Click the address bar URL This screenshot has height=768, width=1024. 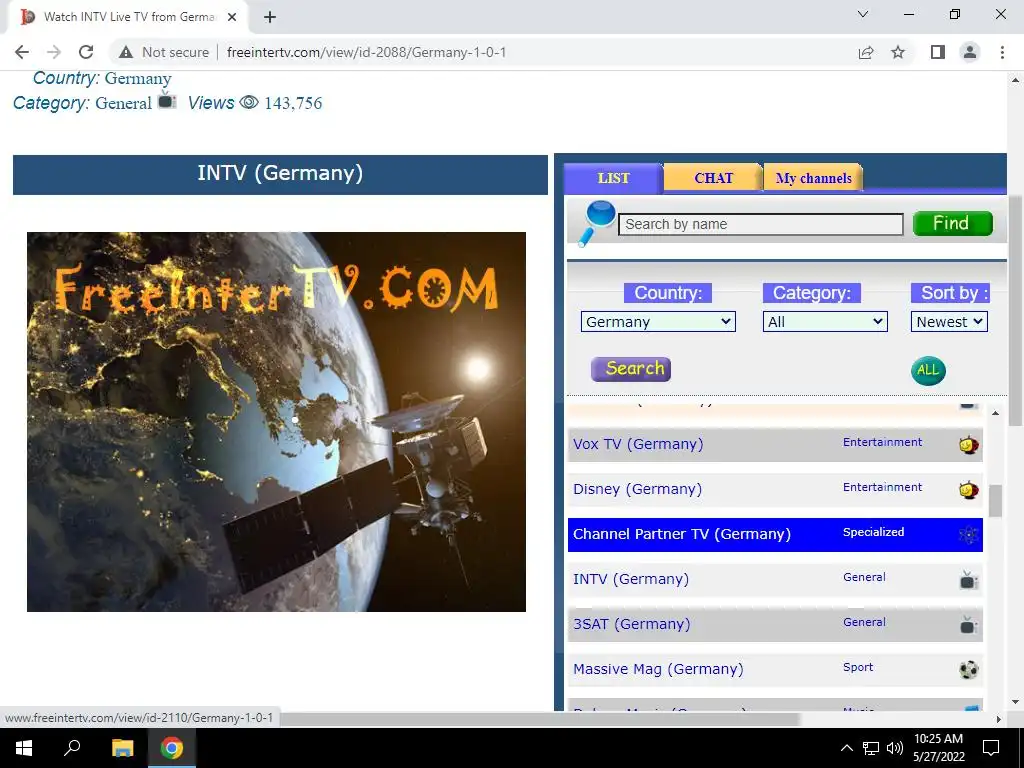tap(366, 52)
